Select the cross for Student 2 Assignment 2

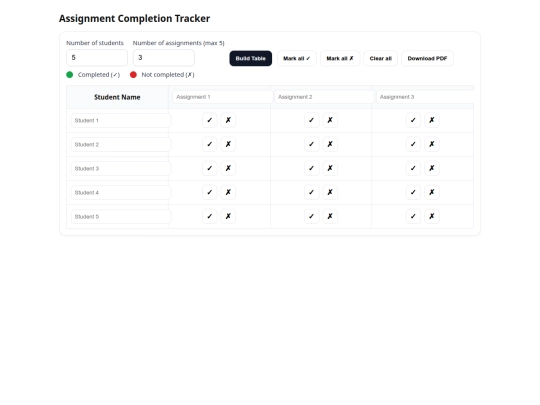pos(330,144)
